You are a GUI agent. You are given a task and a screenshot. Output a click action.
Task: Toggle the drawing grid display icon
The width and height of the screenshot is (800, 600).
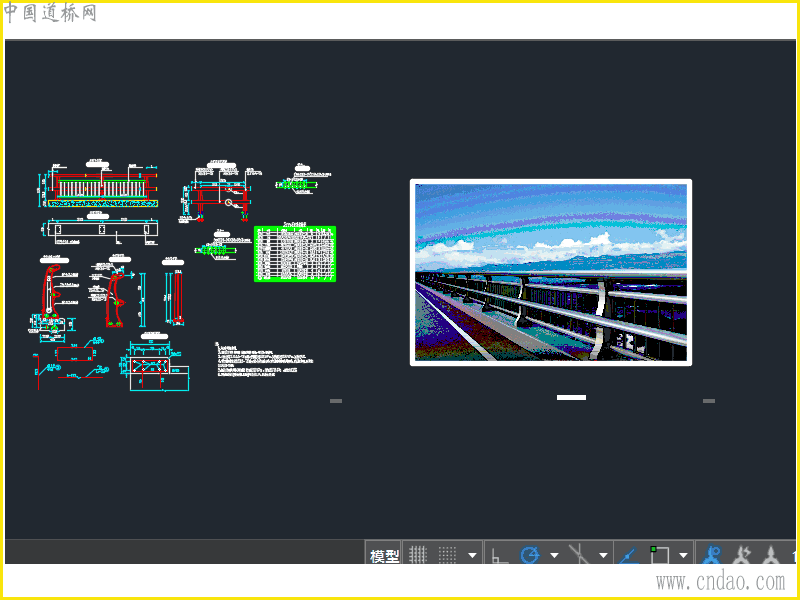click(x=418, y=555)
